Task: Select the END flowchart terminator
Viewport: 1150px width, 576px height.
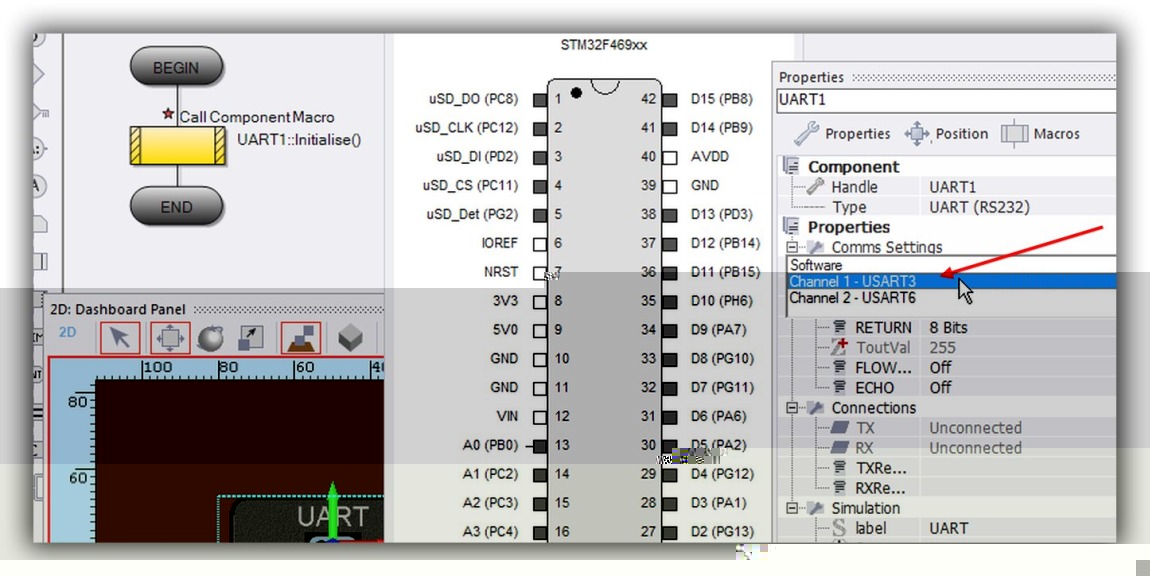Action: [x=176, y=206]
